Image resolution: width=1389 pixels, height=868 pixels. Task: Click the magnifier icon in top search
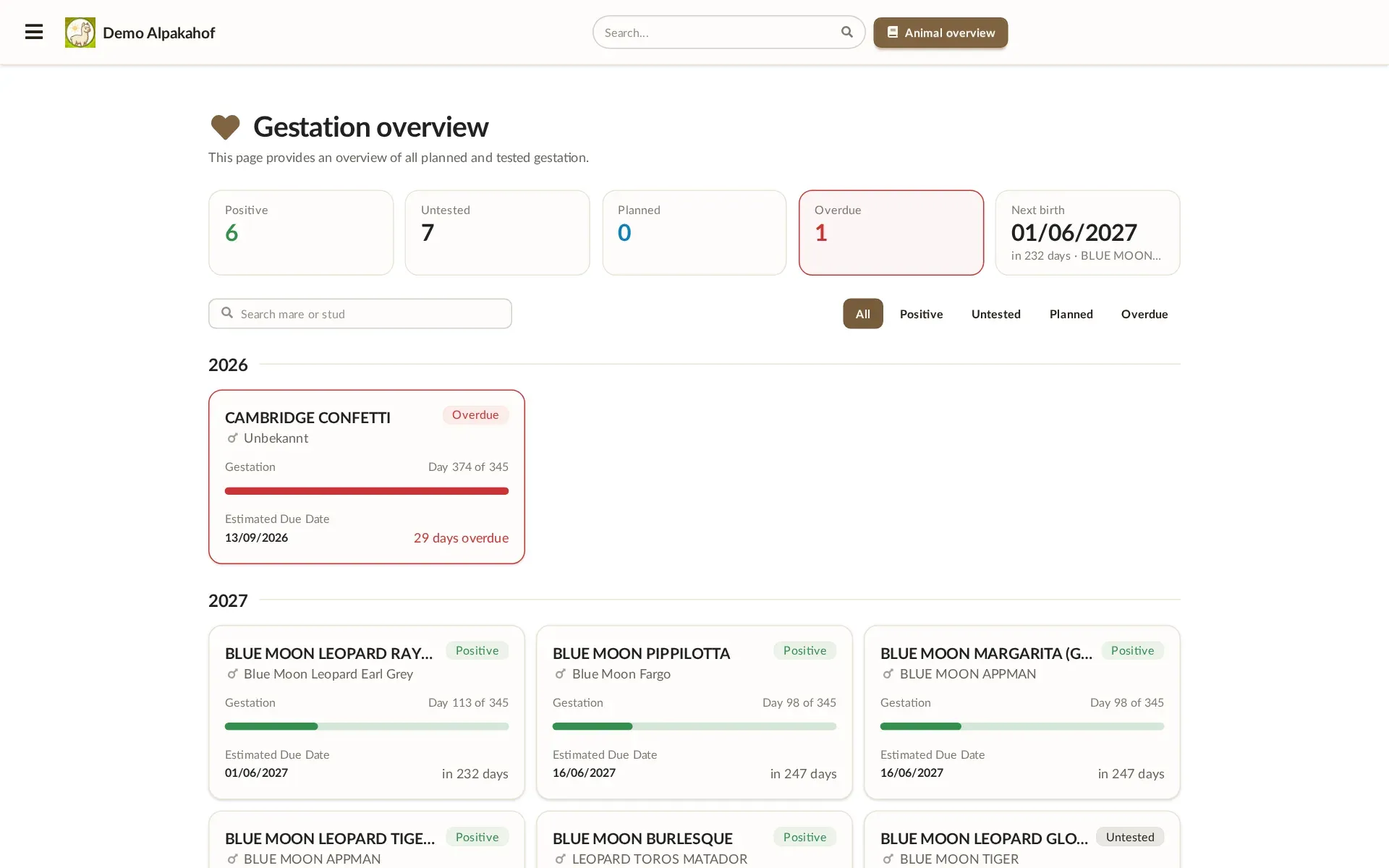coord(847,32)
